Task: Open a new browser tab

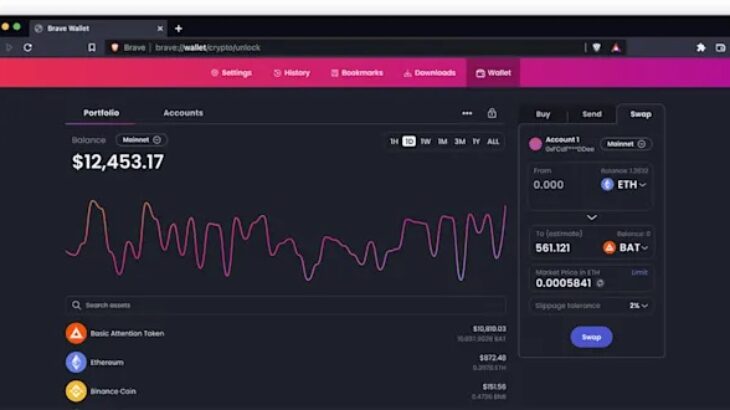Action: (178, 28)
